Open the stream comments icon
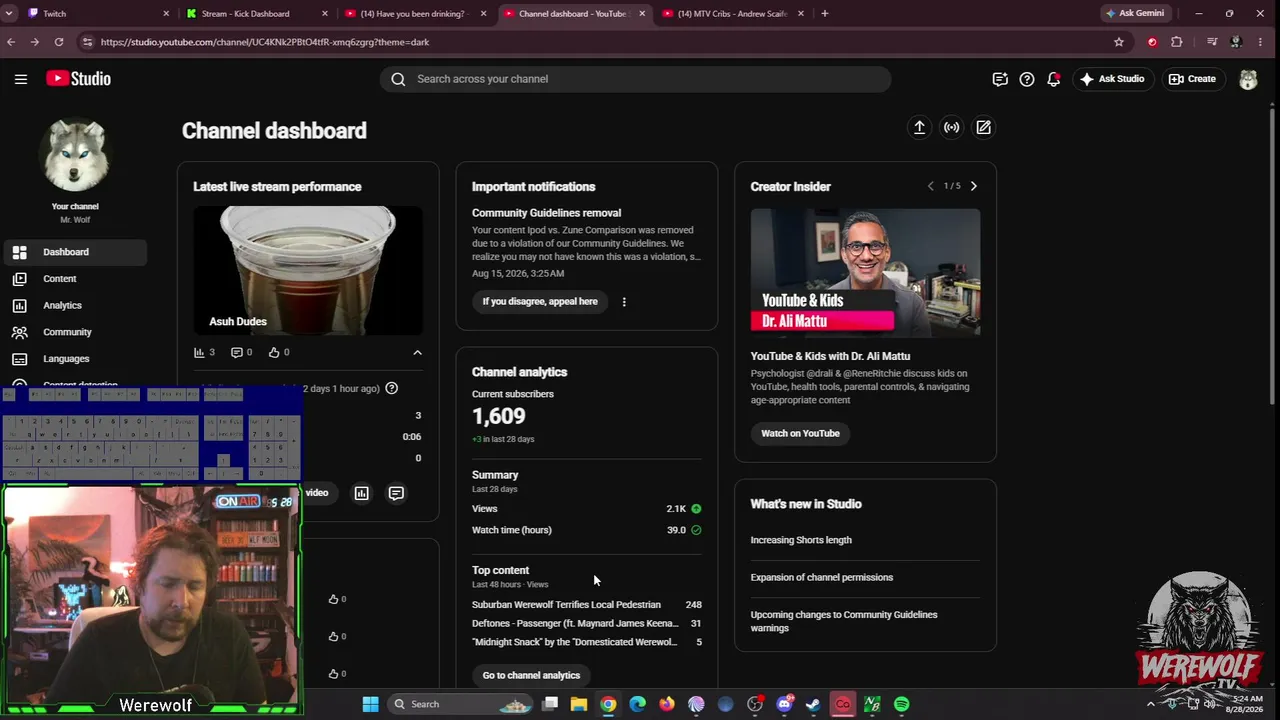Image resolution: width=1280 pixels, height=720 pixels. [396, 493]
